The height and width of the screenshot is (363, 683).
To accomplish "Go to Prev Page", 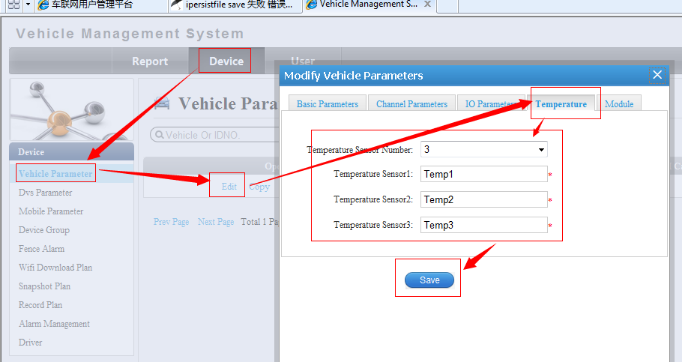I will coord(171,222).
